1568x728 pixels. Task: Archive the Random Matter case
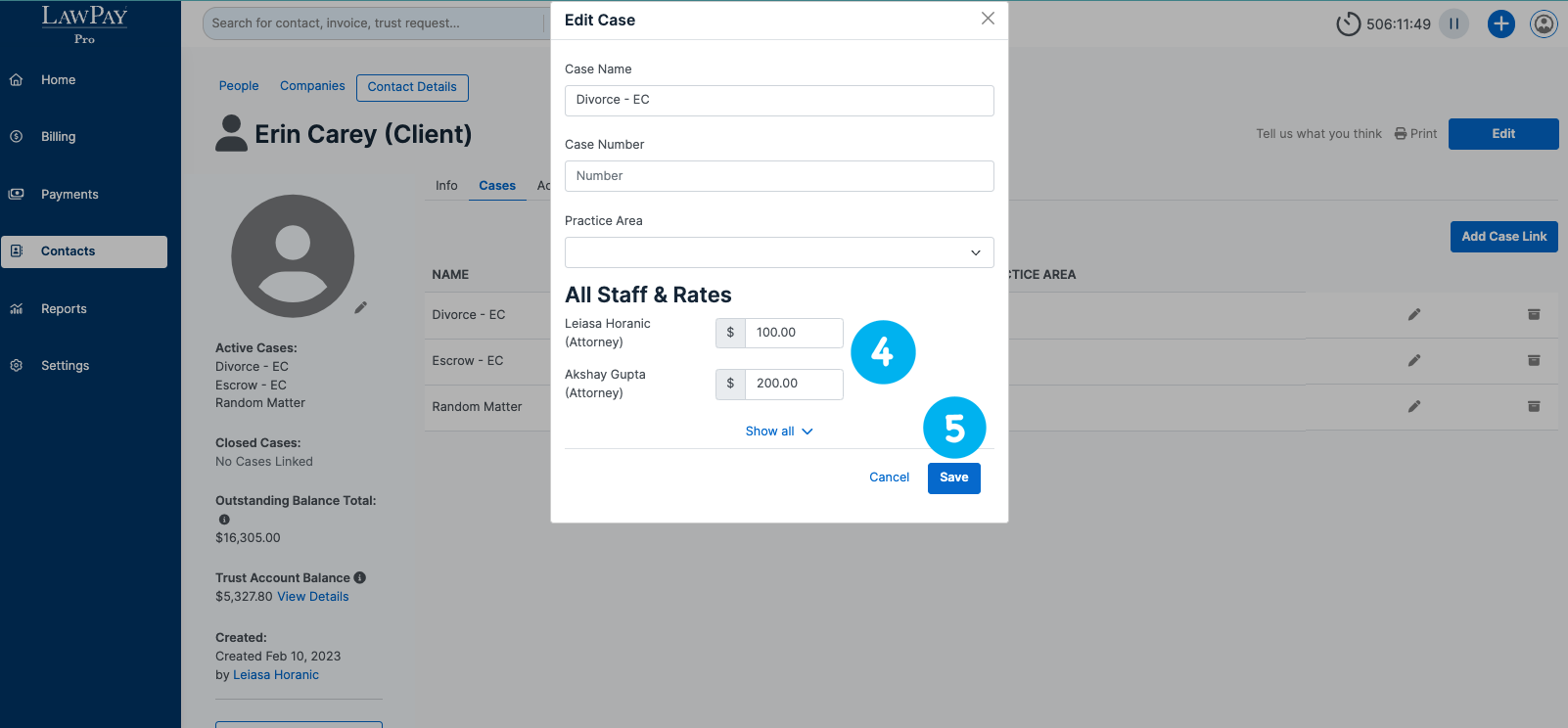tap(1533, 406)
